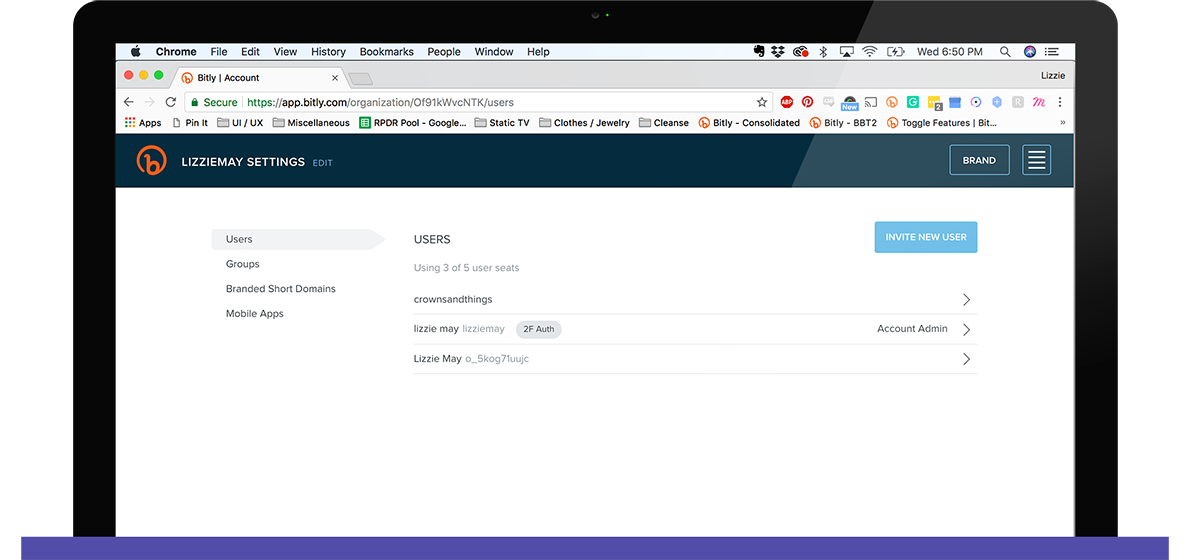Open the hamburger menu in Bitly header
The width and height of the screenshot is (1200, 560).
pos(1037,160)
